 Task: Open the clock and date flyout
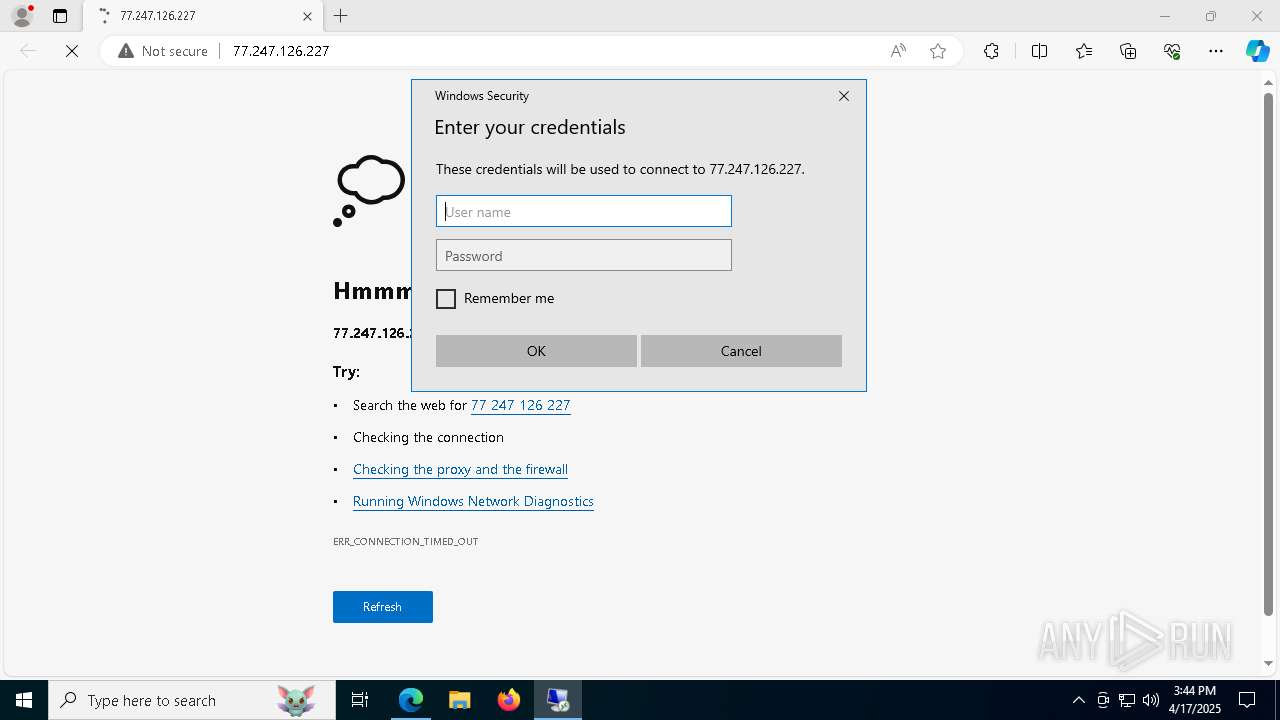[1195, 700]
